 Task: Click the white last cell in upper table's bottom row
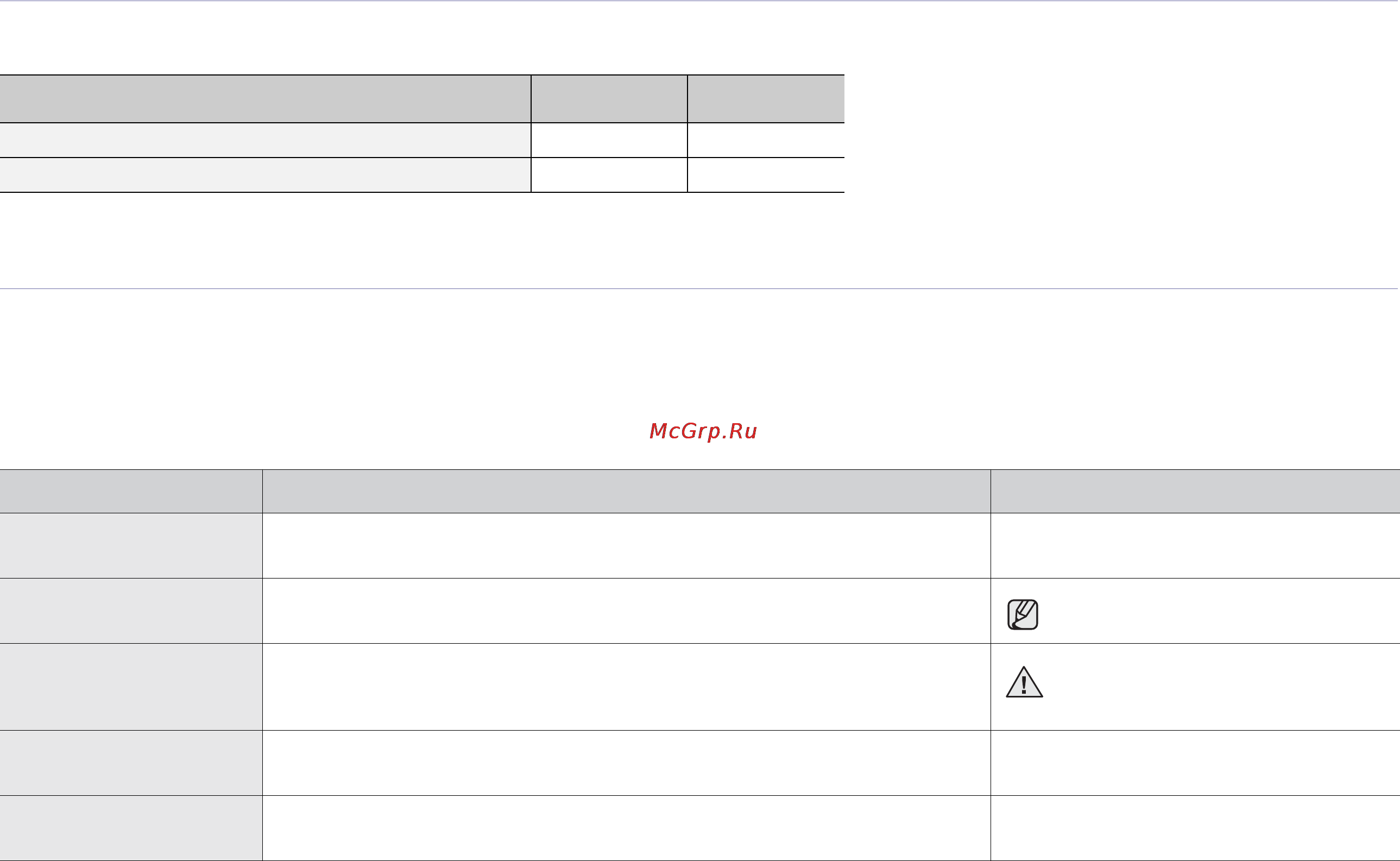click(766, 175)
